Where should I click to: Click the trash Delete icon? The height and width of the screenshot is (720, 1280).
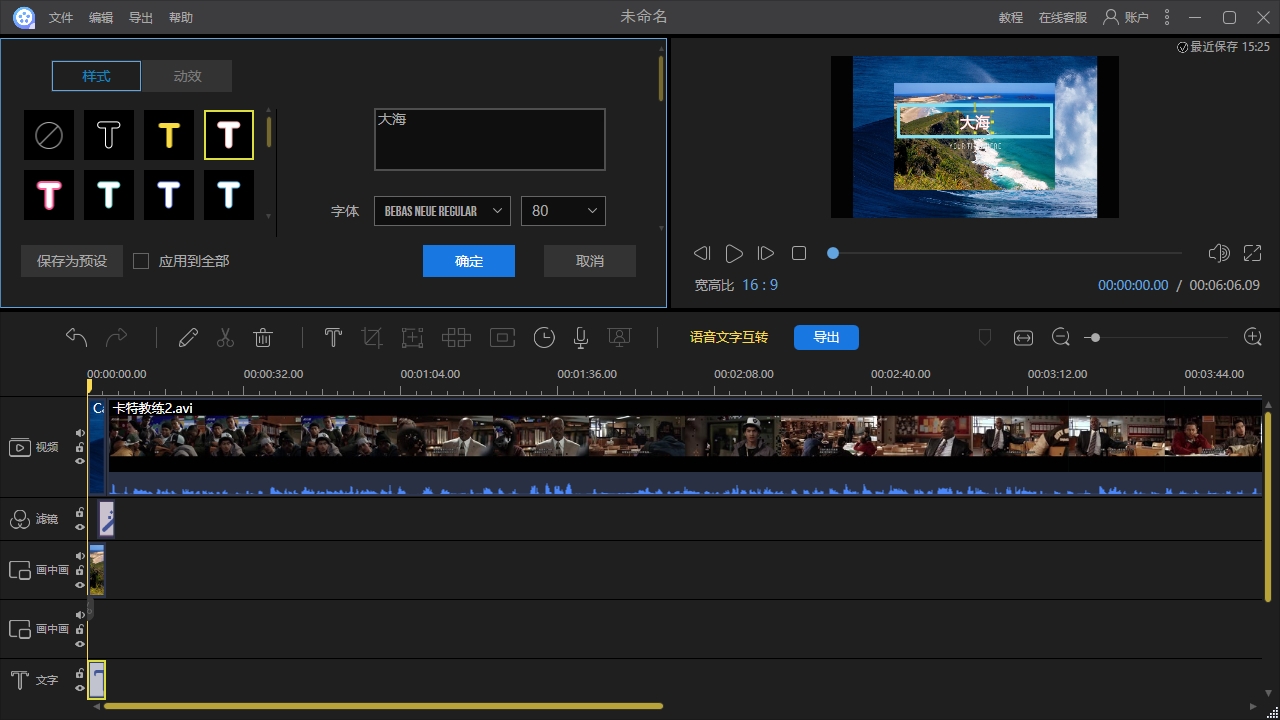[x=263, y=338]
